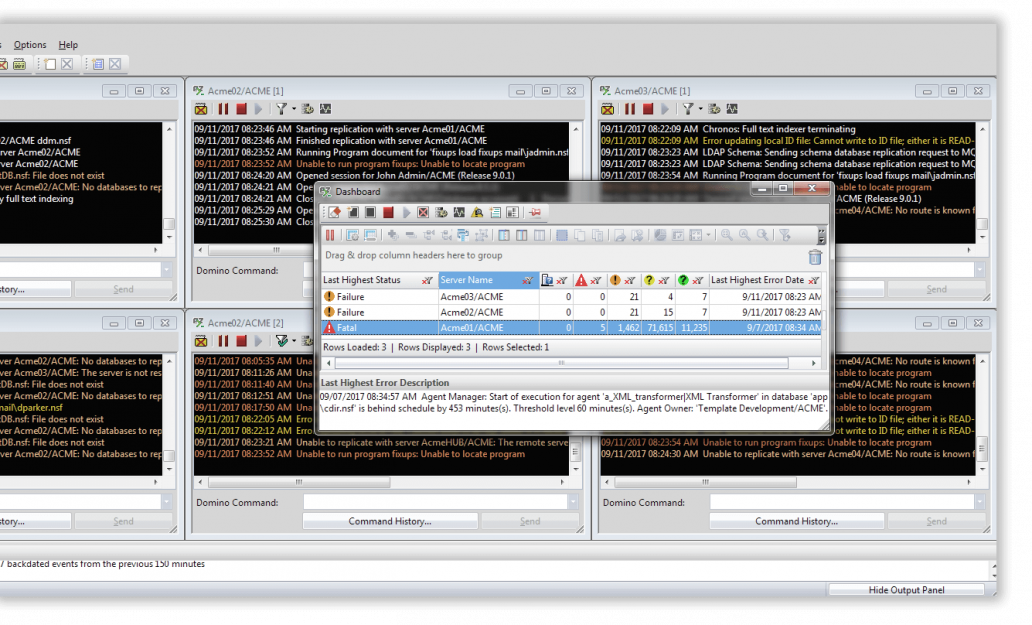This screenshot has width=1032, height=625.
Task: Click Dashboard grid zoom in magnifier
Action: click(726, 235)
